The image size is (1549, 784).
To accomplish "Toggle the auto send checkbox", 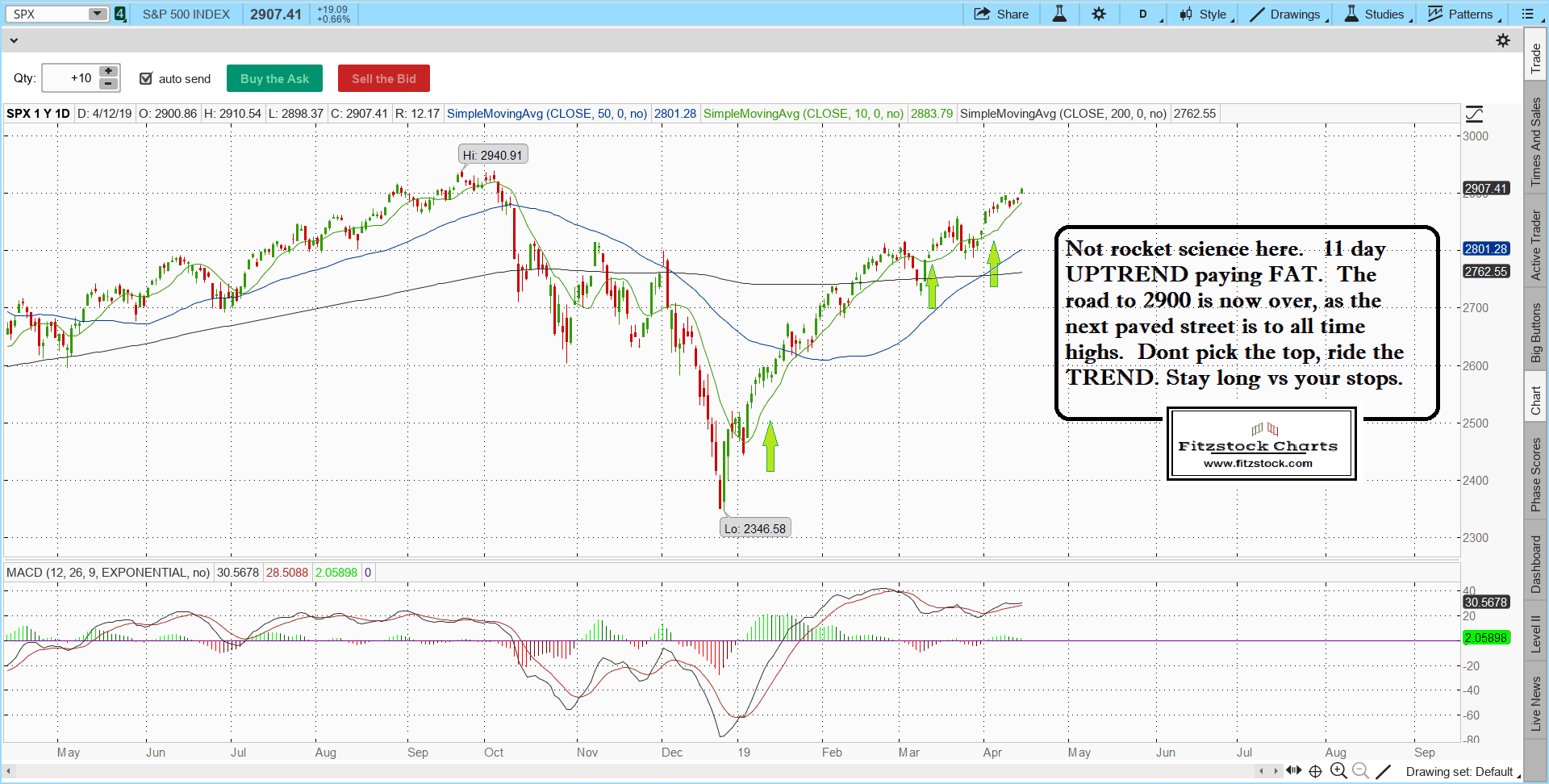I will 146,78.
